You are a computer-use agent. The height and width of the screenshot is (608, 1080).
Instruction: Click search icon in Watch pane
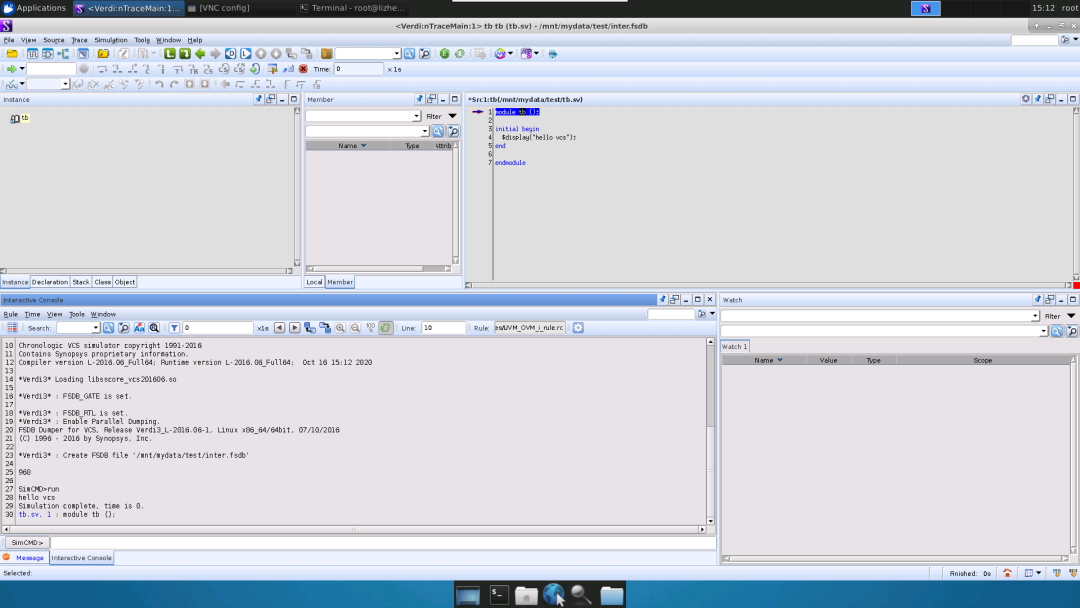coord(1057,331)
